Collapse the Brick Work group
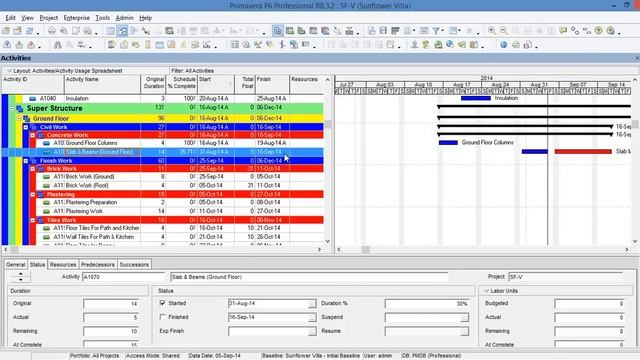This screenshot has height=360, width=640. pos(33,169)
